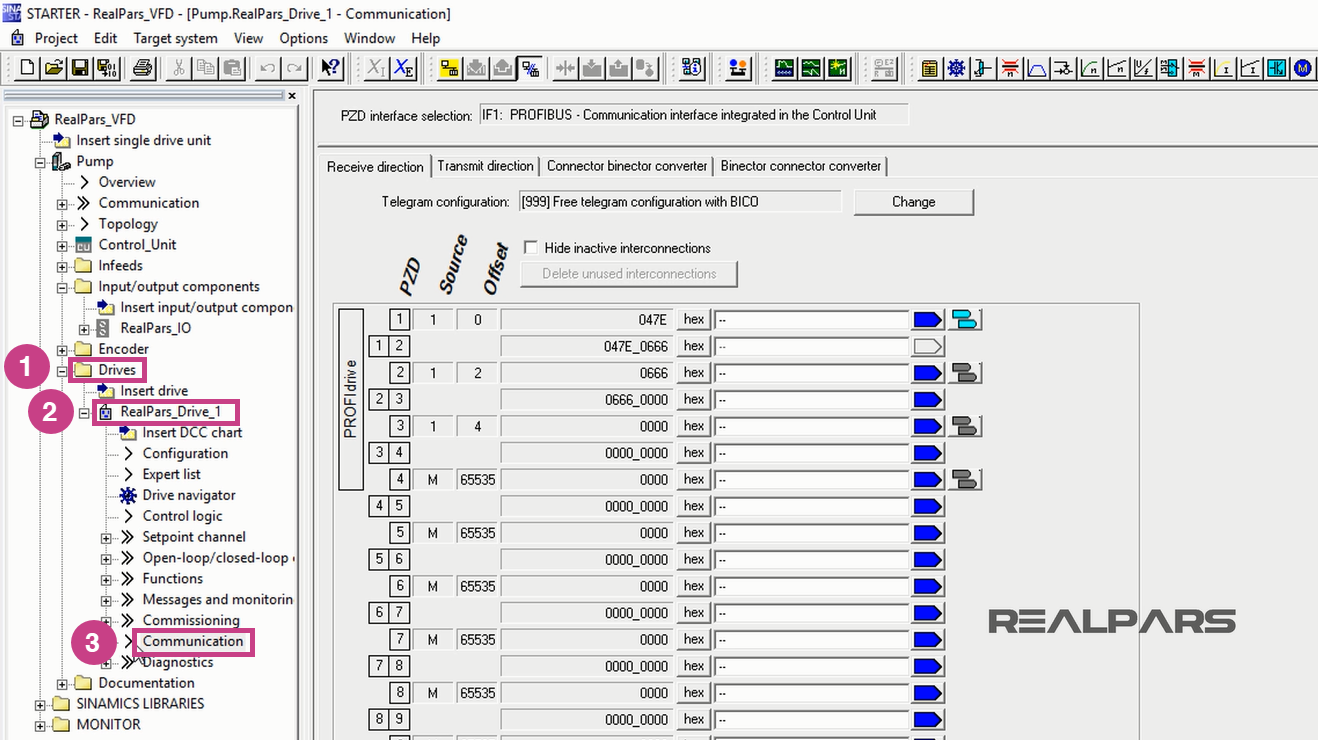Click the save and compile icon
The height and width of the screenshot is (740, 1318).
[107, 68]
